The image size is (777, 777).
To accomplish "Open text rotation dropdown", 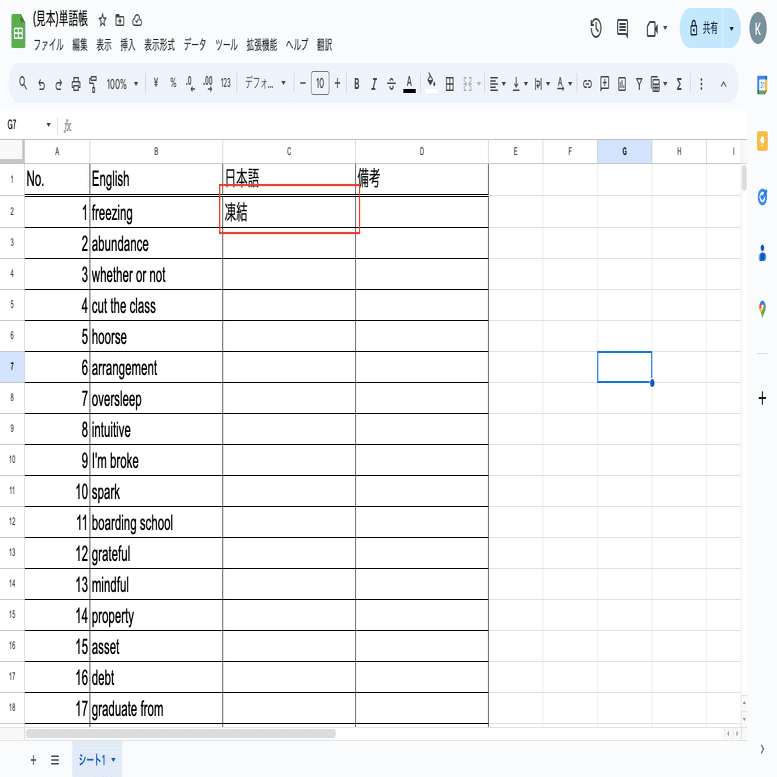I will click(564, 84).
